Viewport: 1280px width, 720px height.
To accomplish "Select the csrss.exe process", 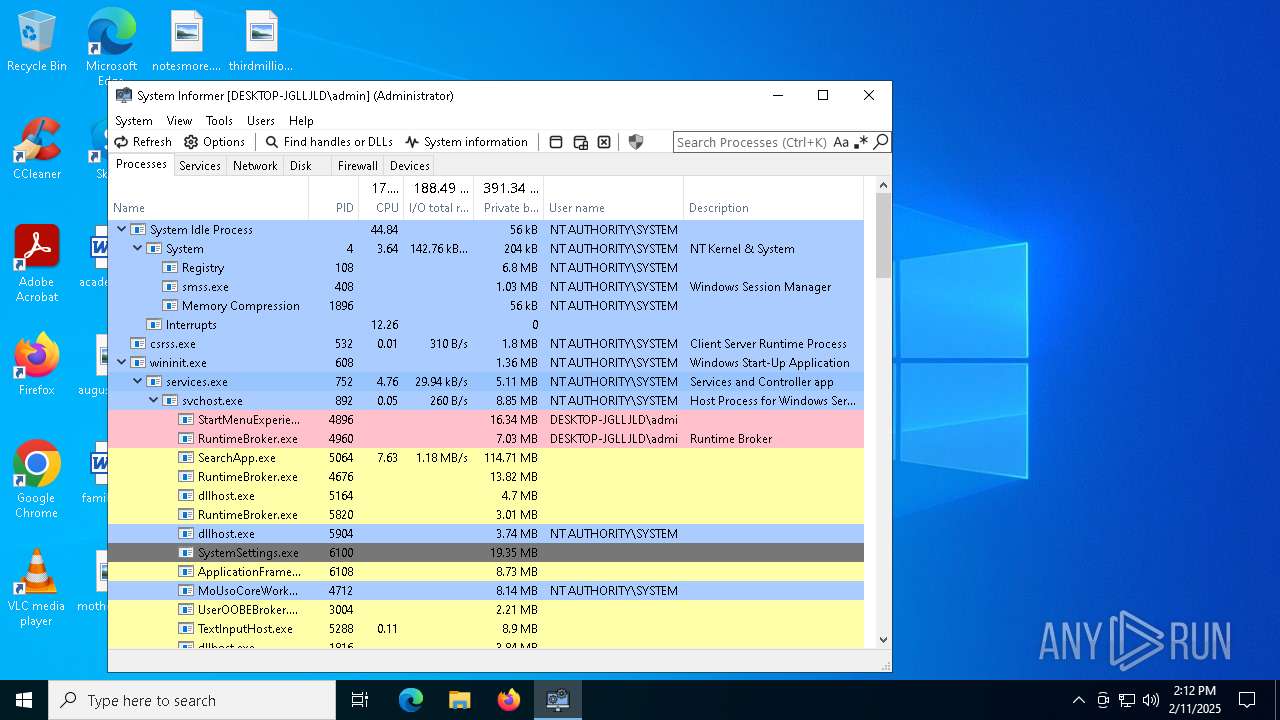I will [x=486, y=343].
